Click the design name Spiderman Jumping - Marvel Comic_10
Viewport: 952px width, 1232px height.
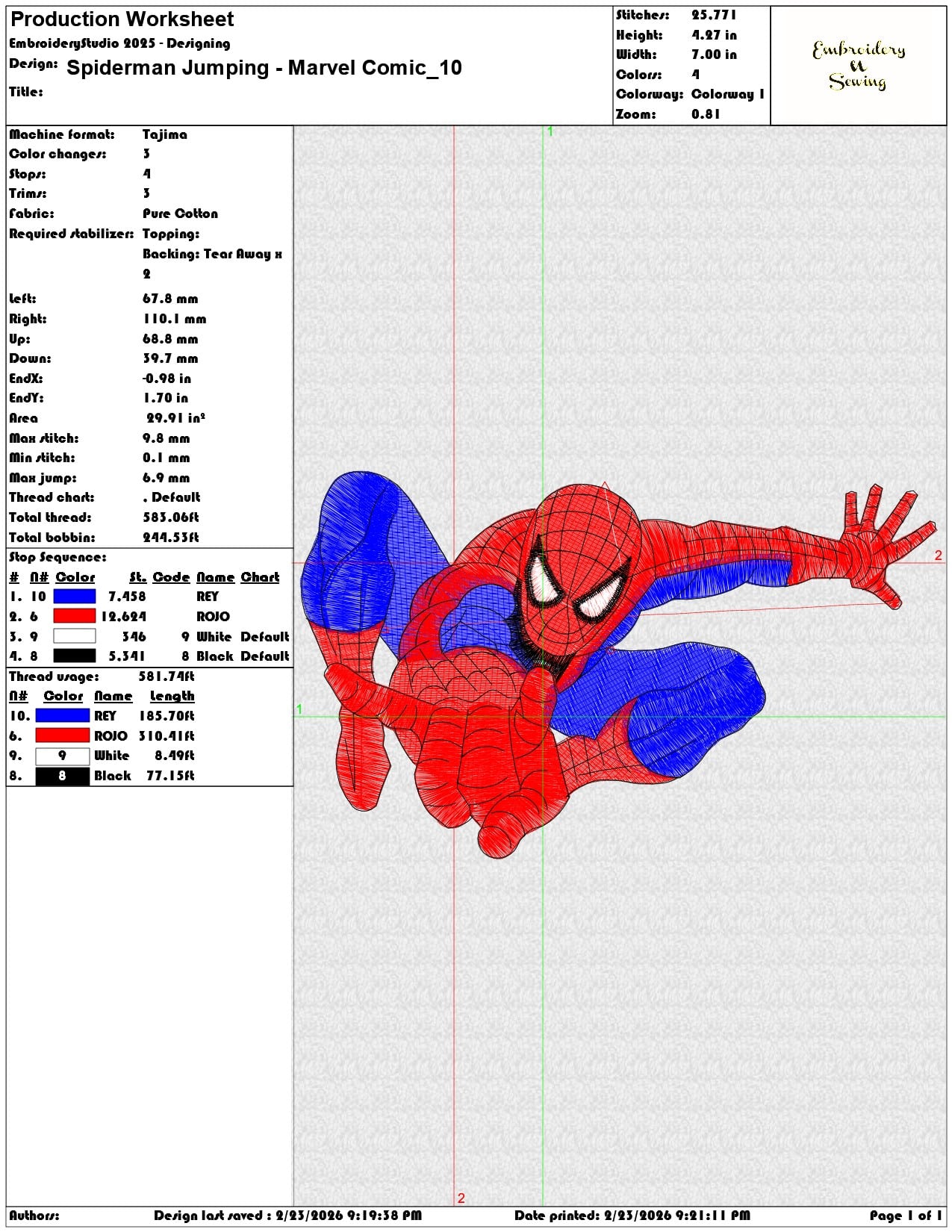pos(264,68)
